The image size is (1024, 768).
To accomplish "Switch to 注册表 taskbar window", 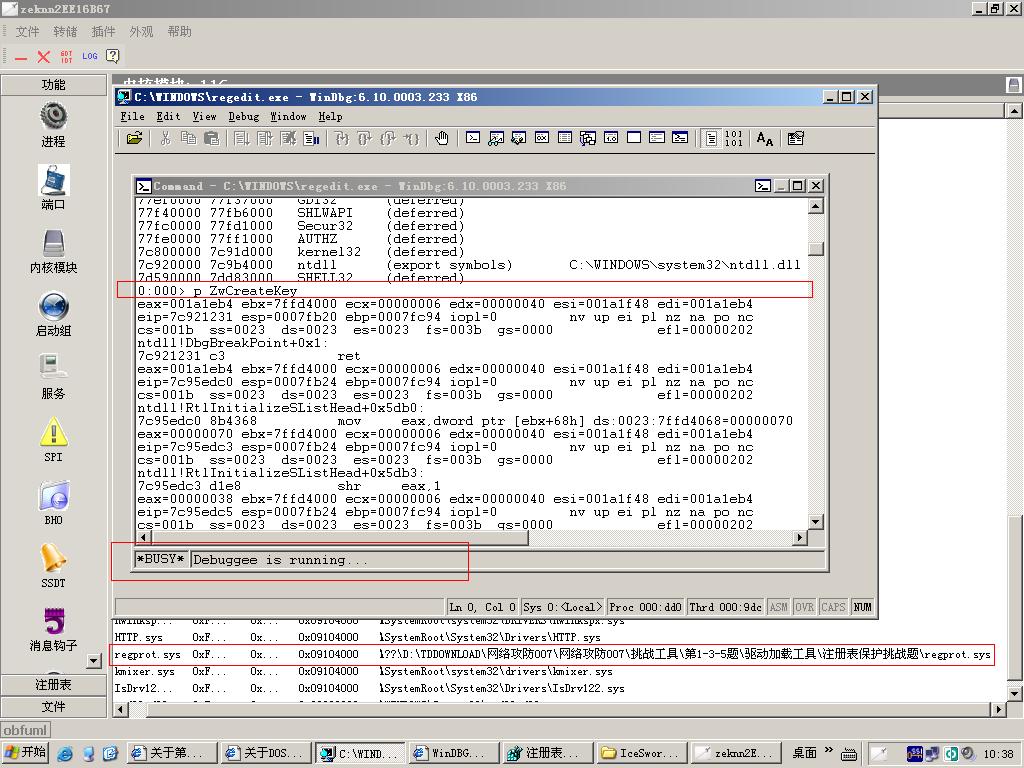I will point(548,753).
